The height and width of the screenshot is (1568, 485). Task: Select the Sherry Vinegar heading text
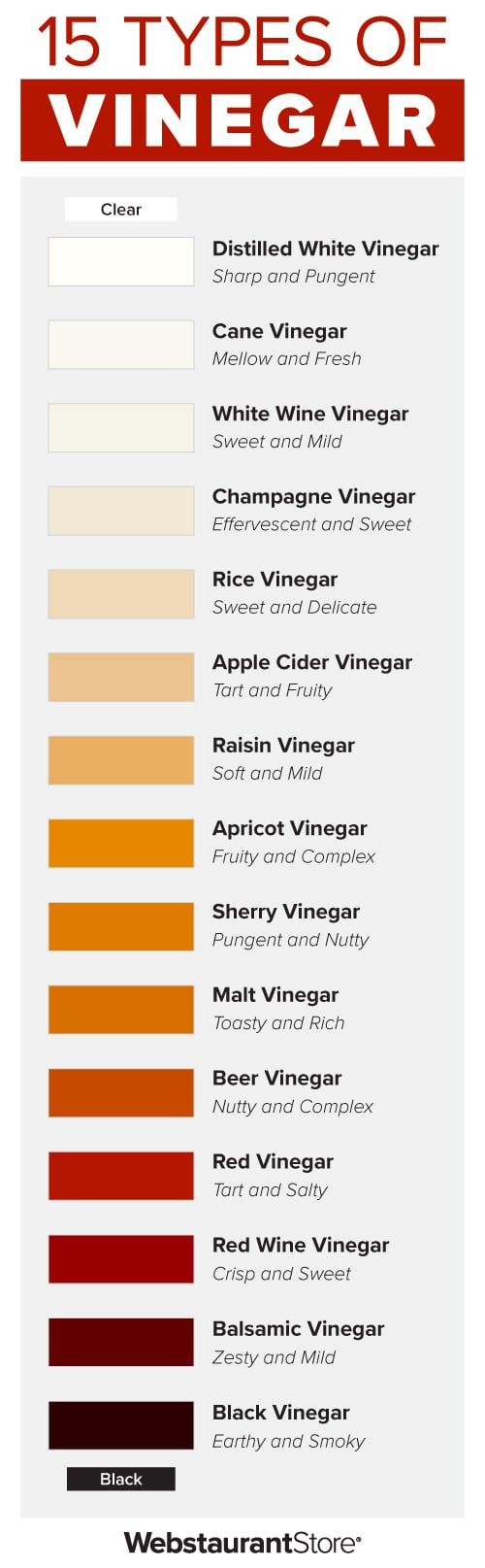[x=286, y=913]
